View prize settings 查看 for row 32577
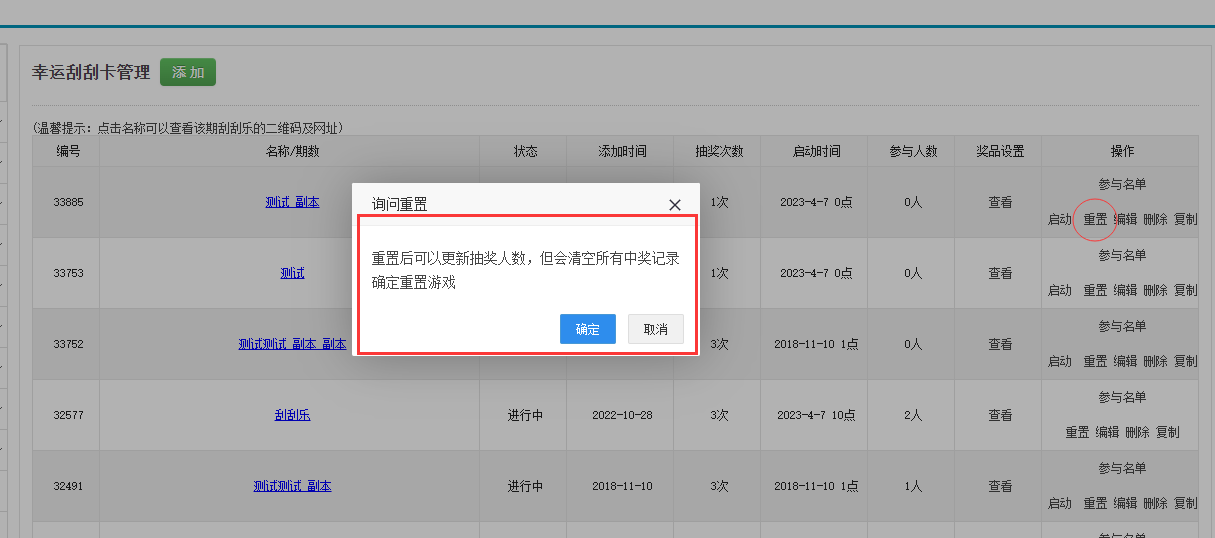Screen dimensions: 1215x538 [1000, 415]
